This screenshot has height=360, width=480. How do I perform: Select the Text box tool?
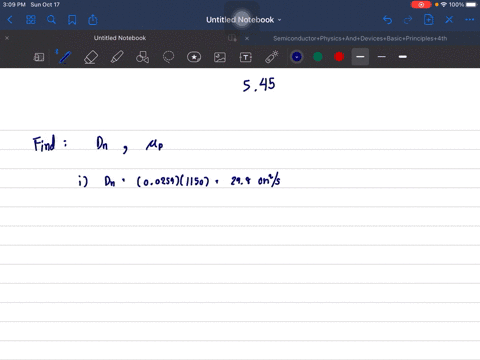(x=246, y=57)
